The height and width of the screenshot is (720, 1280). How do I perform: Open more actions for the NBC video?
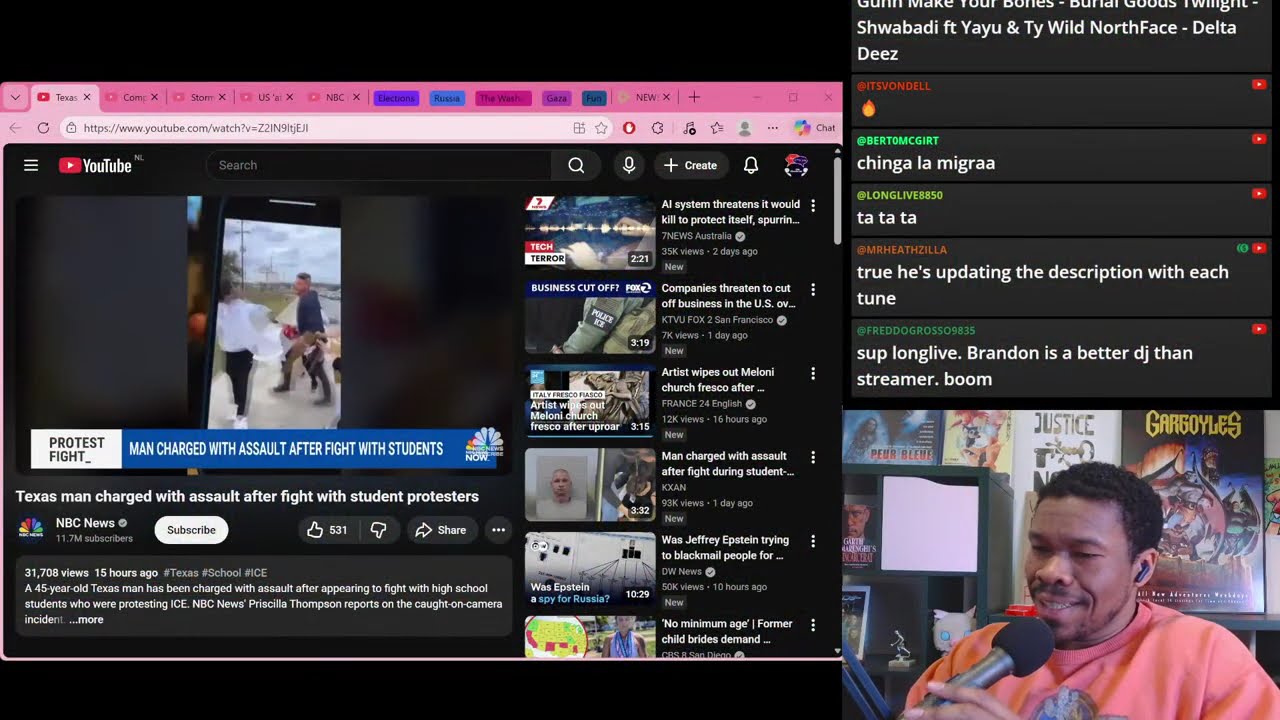tap(498, 530)
